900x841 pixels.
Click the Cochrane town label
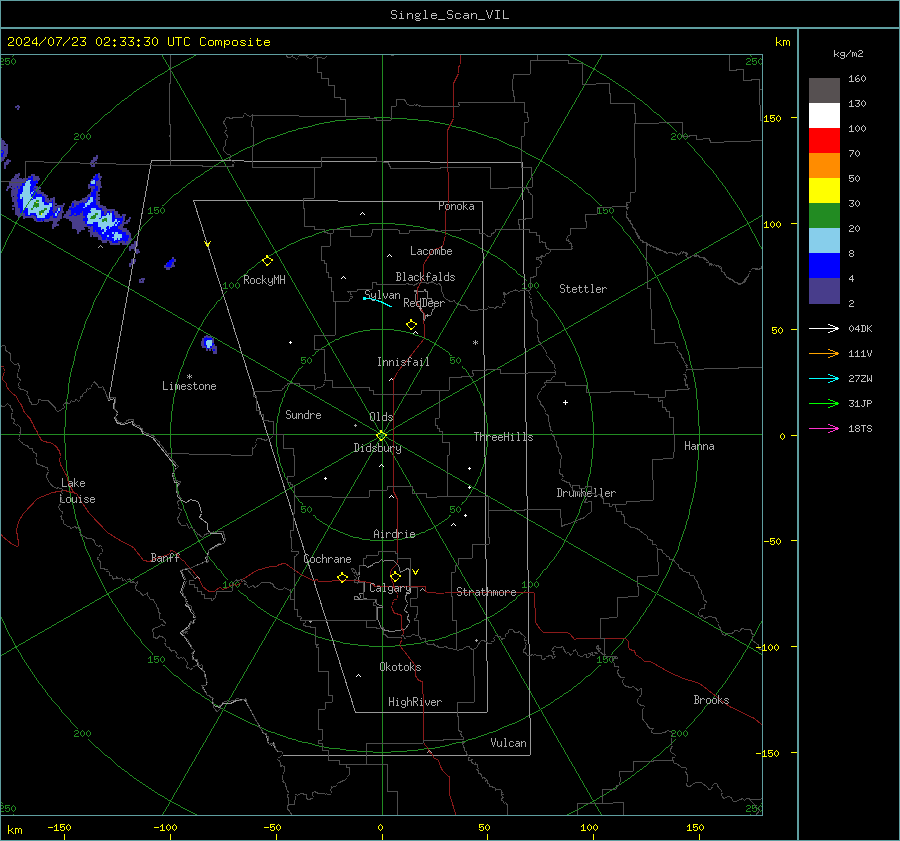327,559
